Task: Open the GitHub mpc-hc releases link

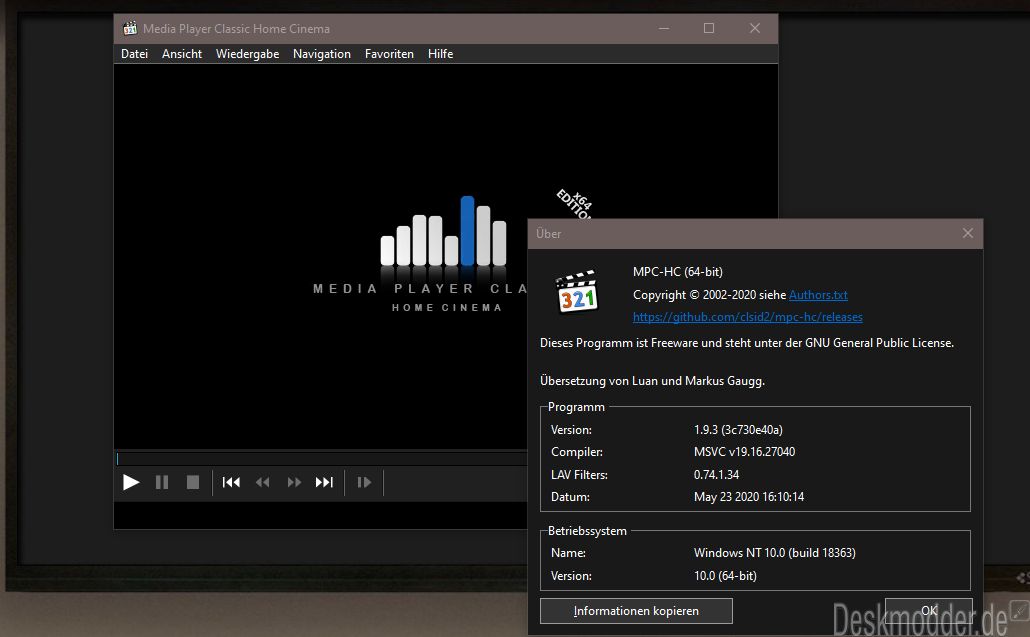Action: 748,317
